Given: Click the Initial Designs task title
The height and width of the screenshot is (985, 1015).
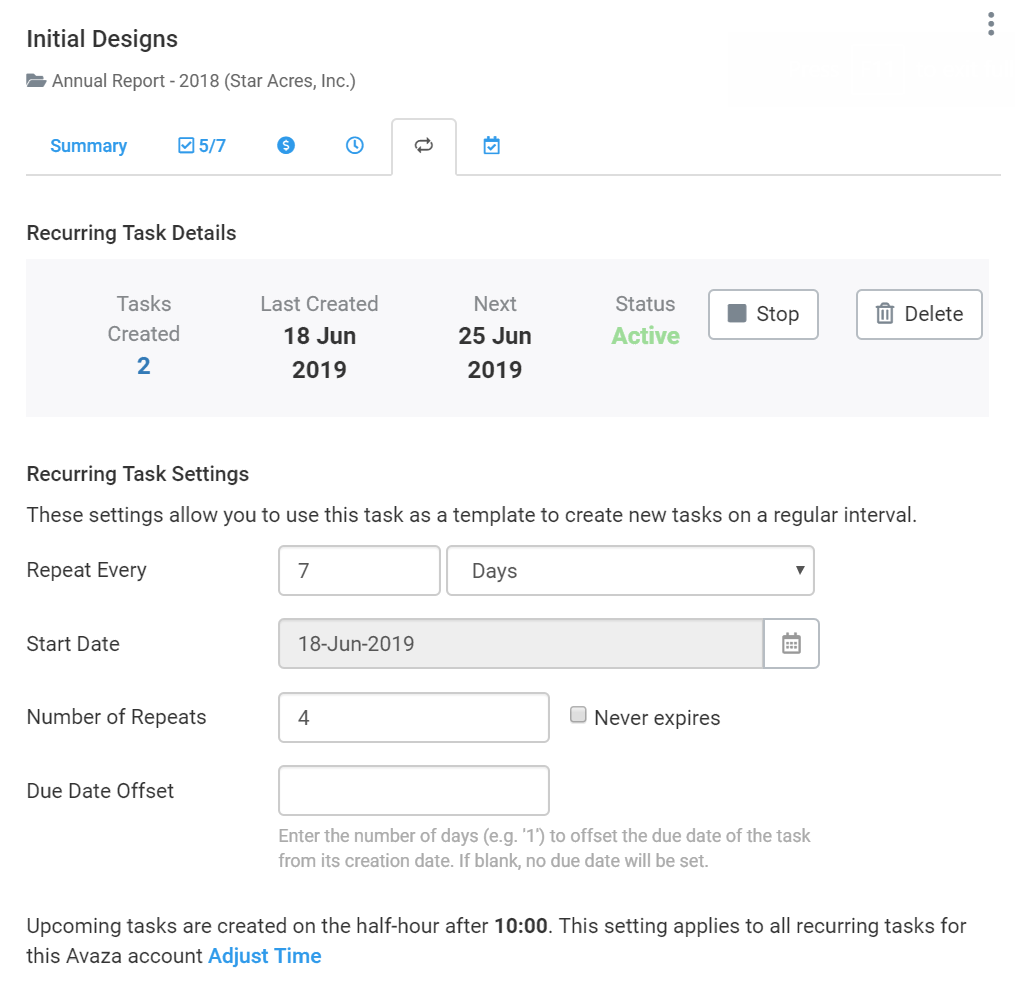Looking at the screenshot, I should pos(102,39).
